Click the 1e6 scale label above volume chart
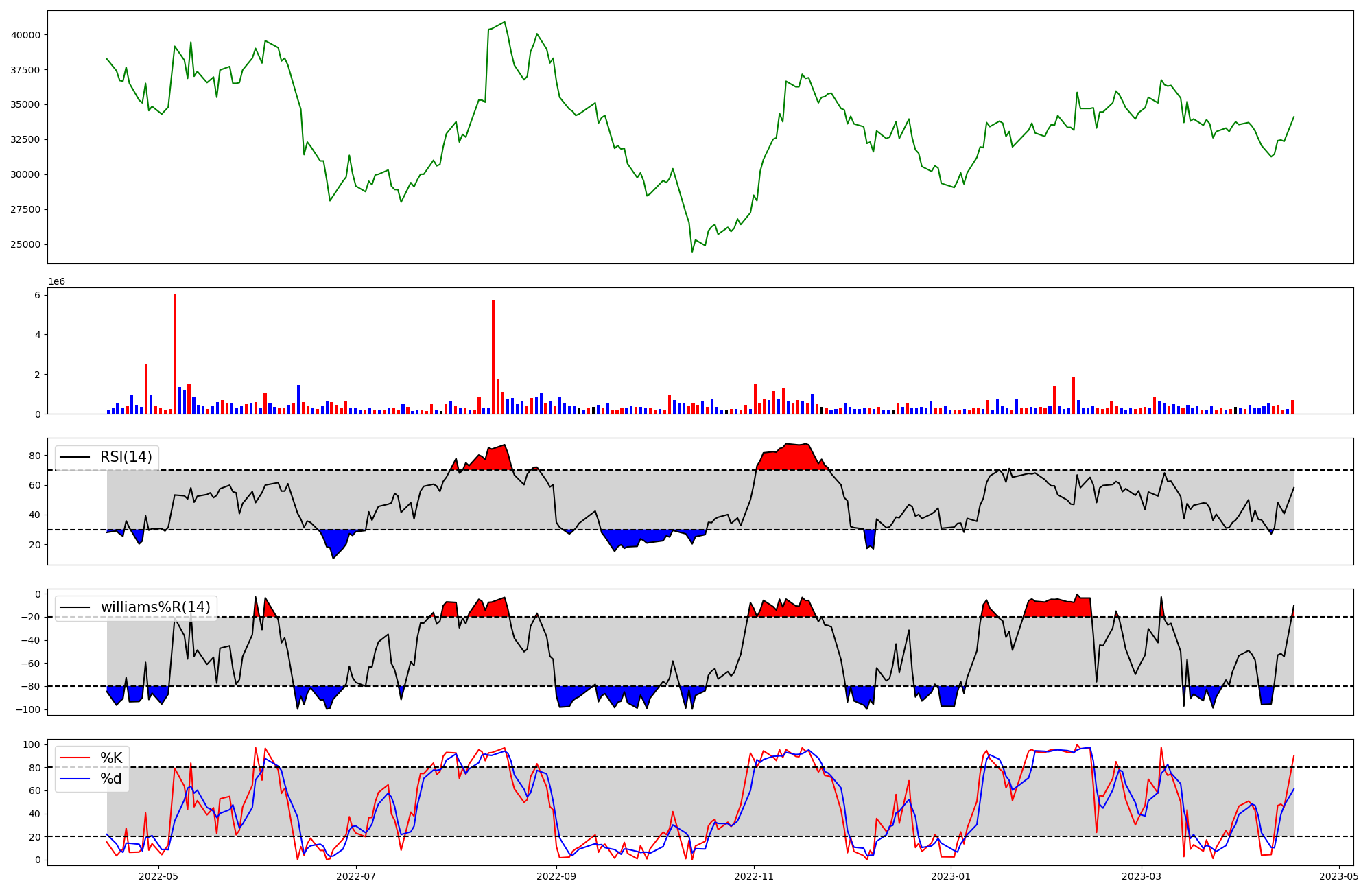The width and height of the screenshot is (1372, 892). coord(56,281)
